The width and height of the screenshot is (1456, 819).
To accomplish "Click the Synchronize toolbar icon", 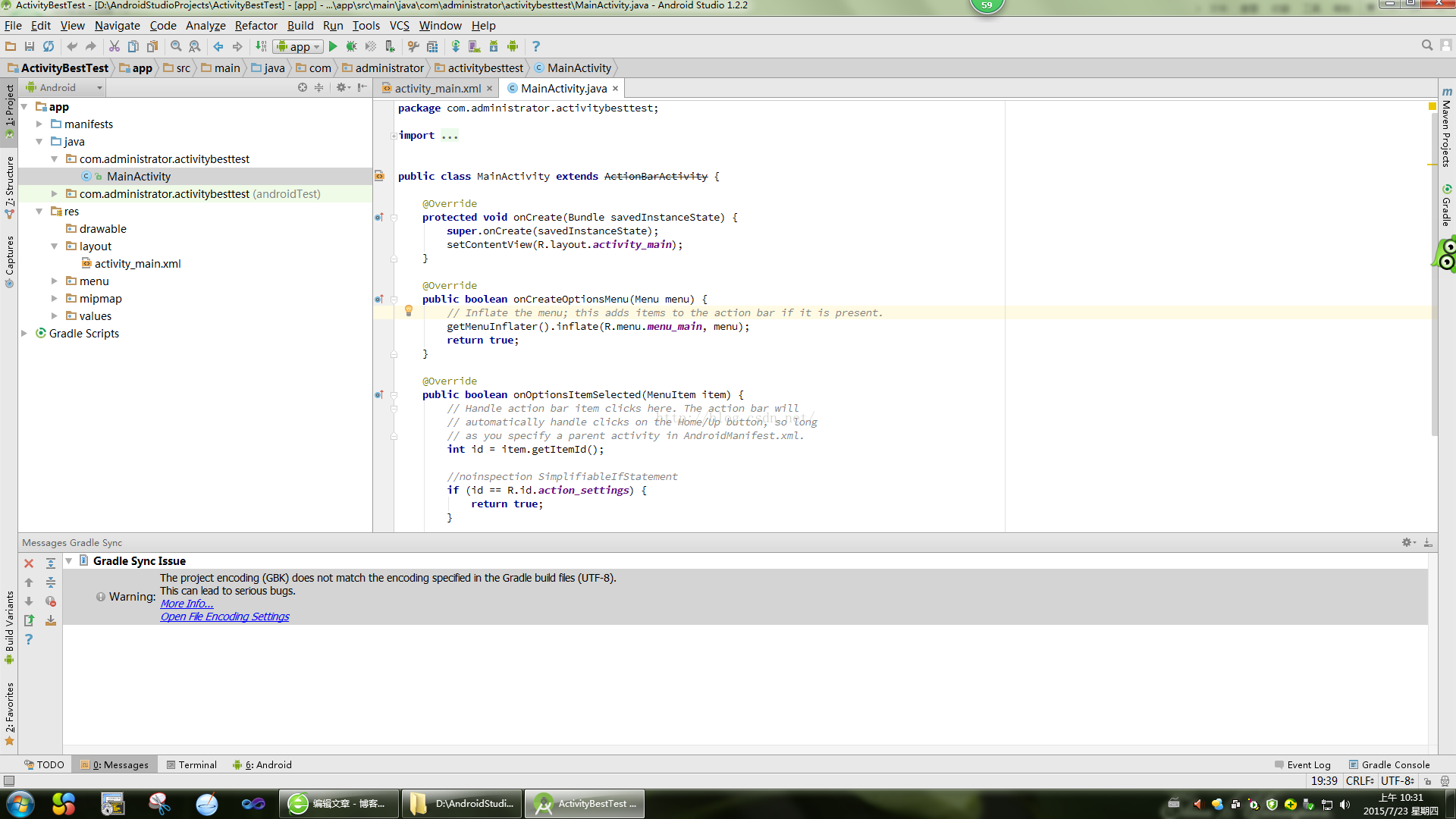I will click(49, 46).
